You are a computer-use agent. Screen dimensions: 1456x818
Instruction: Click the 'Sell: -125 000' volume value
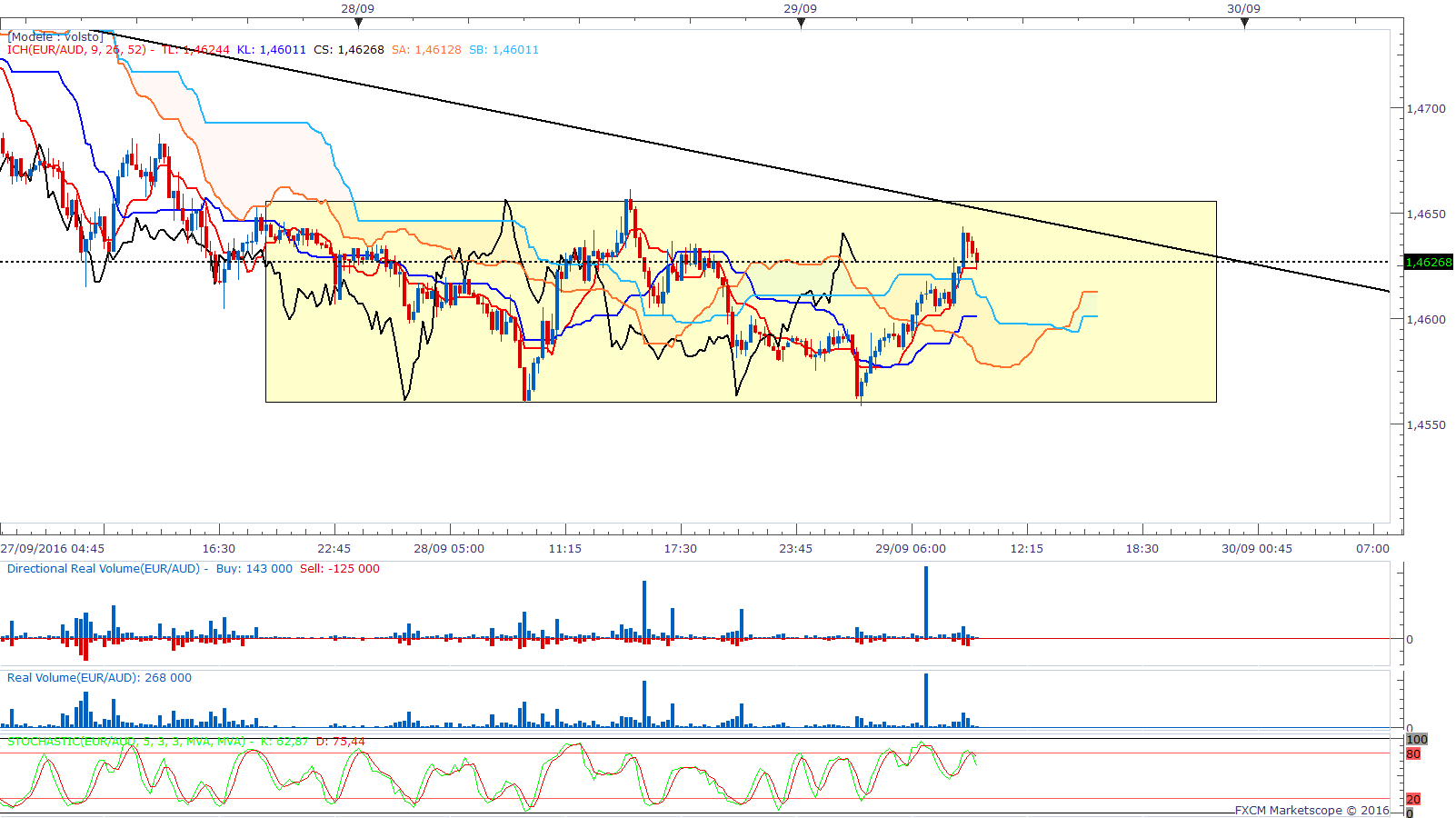click(x=340, y=568)
